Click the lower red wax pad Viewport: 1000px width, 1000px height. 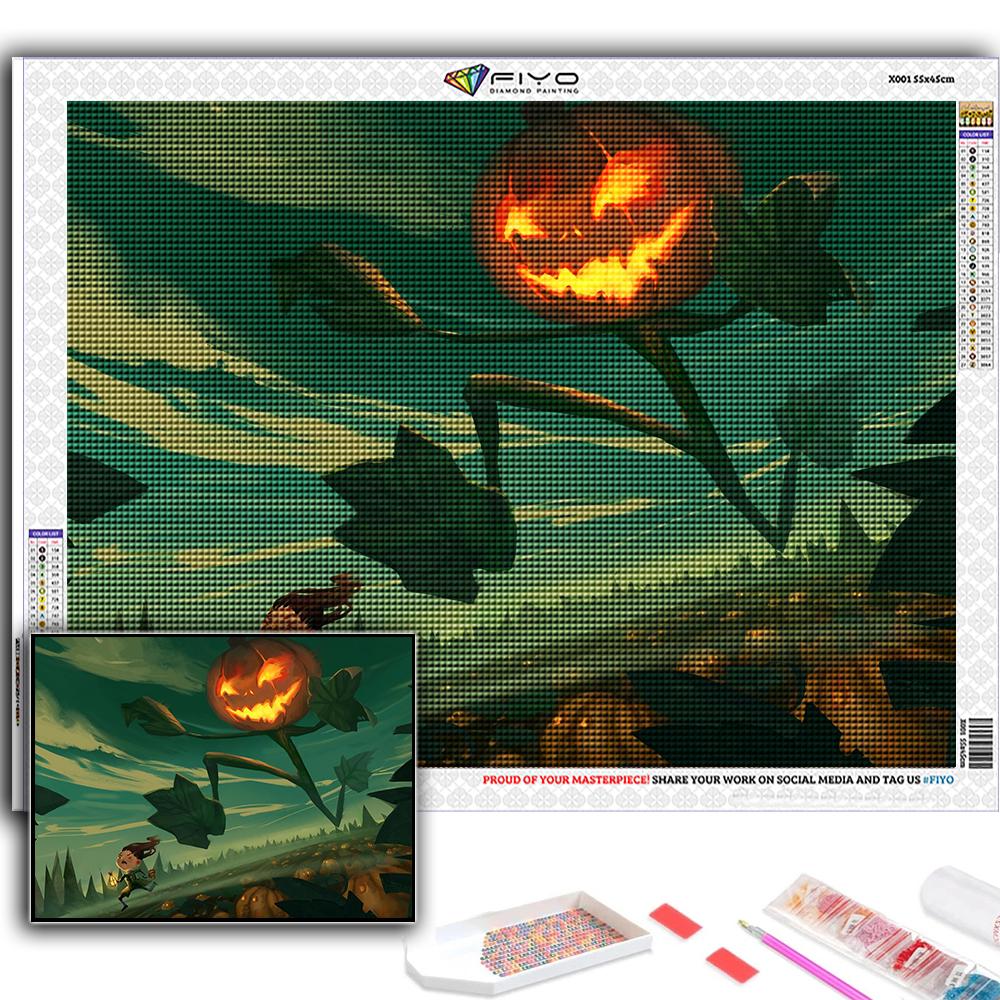coord(727,964)
